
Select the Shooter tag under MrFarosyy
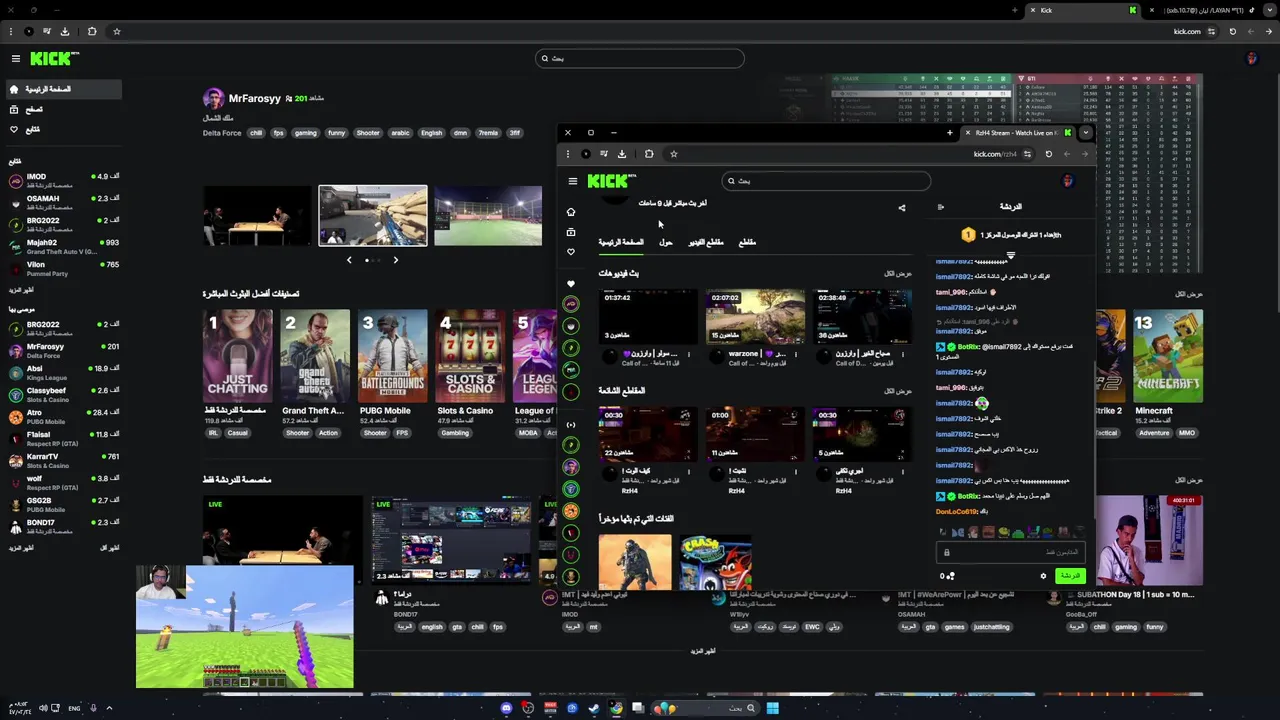coord(368,133)
